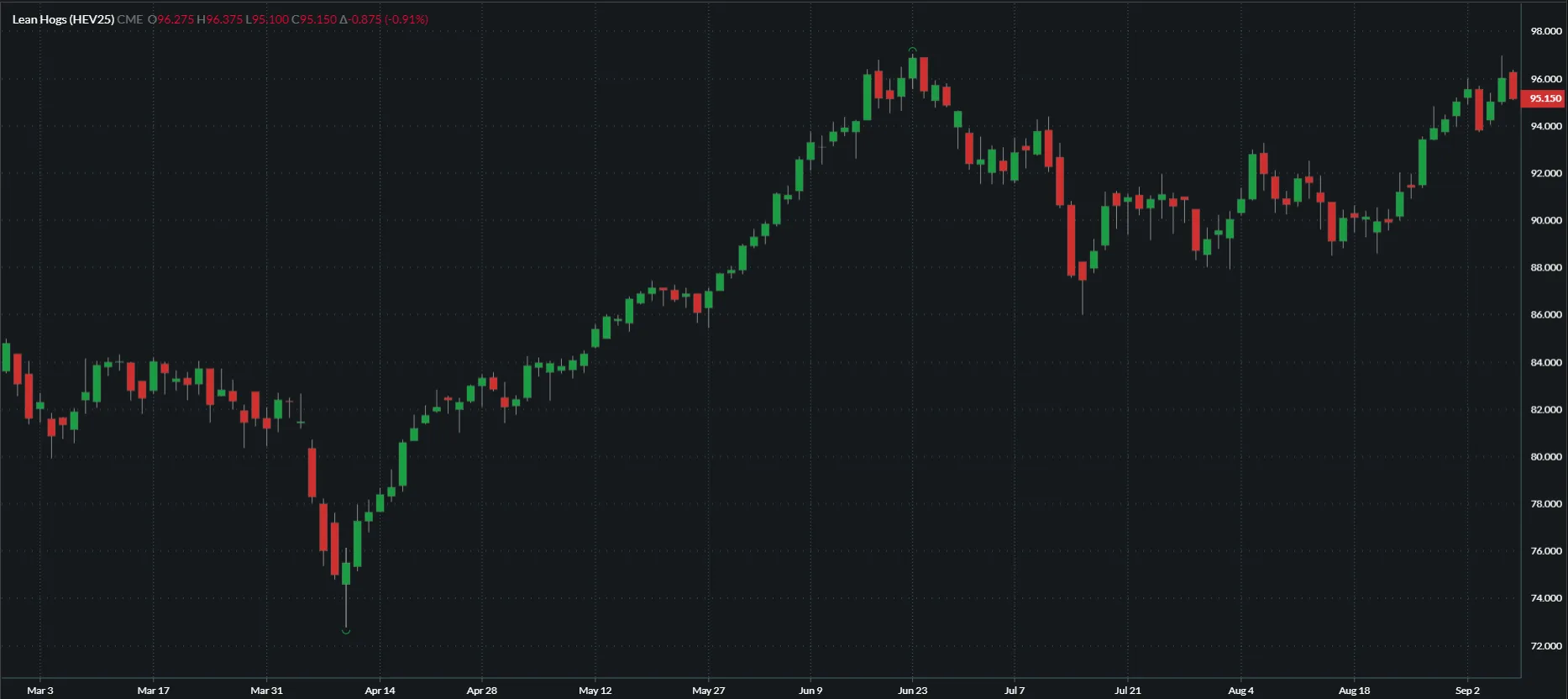Click the High value 96.375 in header
The height and width of the screenshot is (699, 1568).
pos(223,19)
